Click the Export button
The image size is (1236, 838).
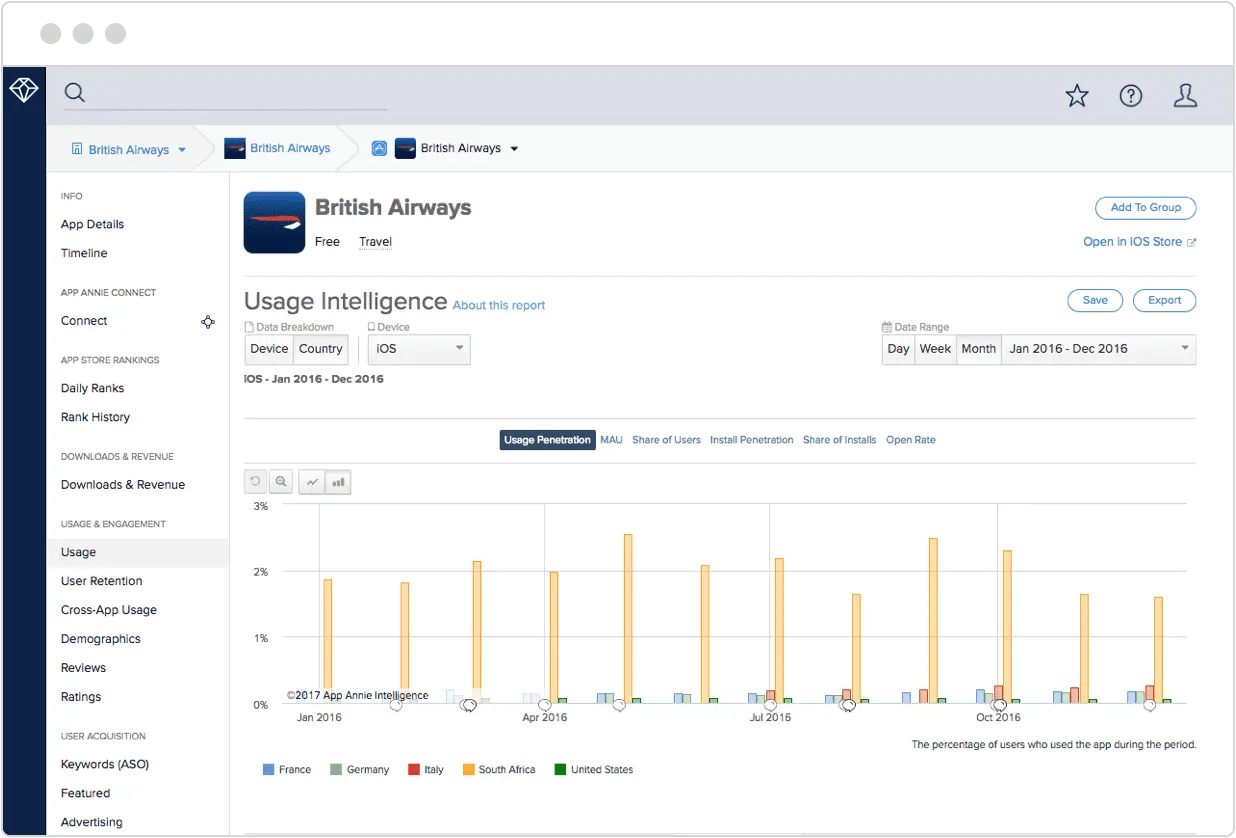tap(1165, 300)
